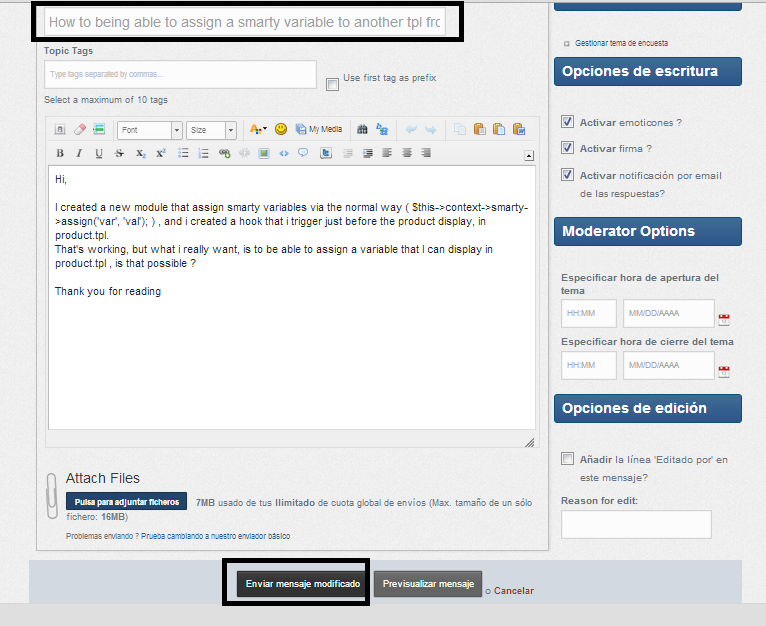Open the Font dropdown
The height and width of the screenshot is (626, 766).
[x=149, y=130]
